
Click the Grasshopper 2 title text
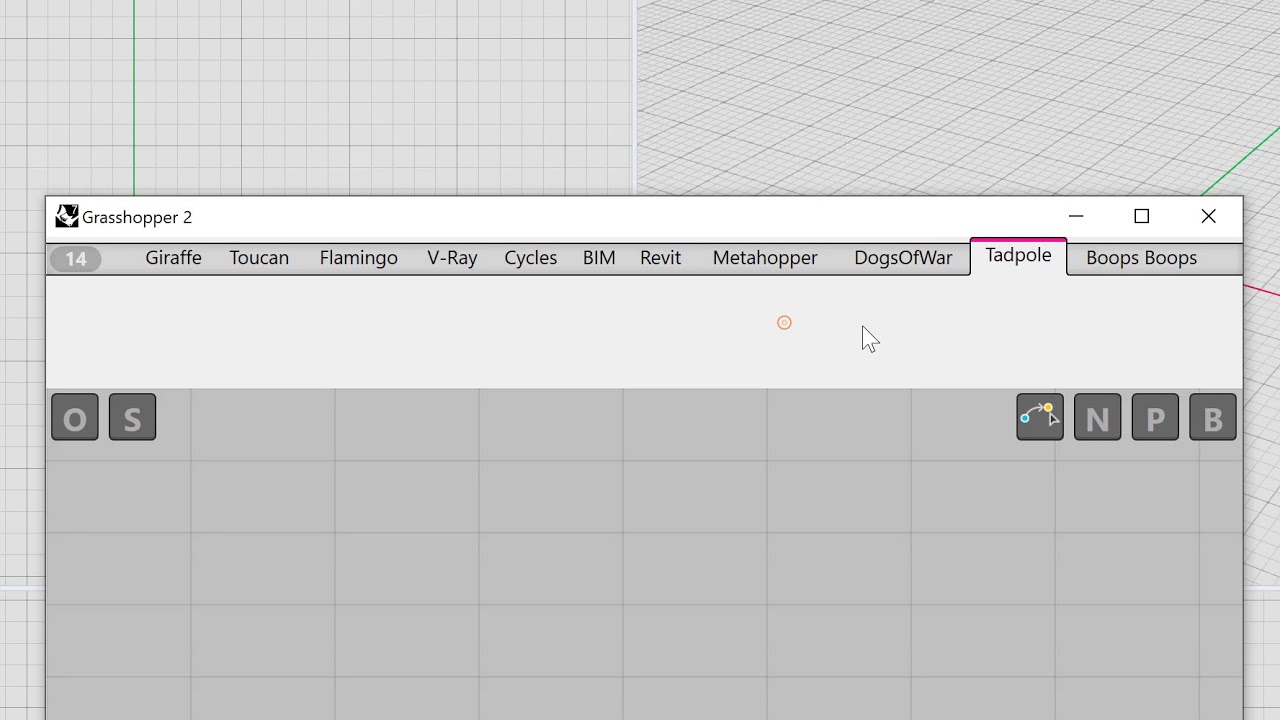click(x=137, y=217)
